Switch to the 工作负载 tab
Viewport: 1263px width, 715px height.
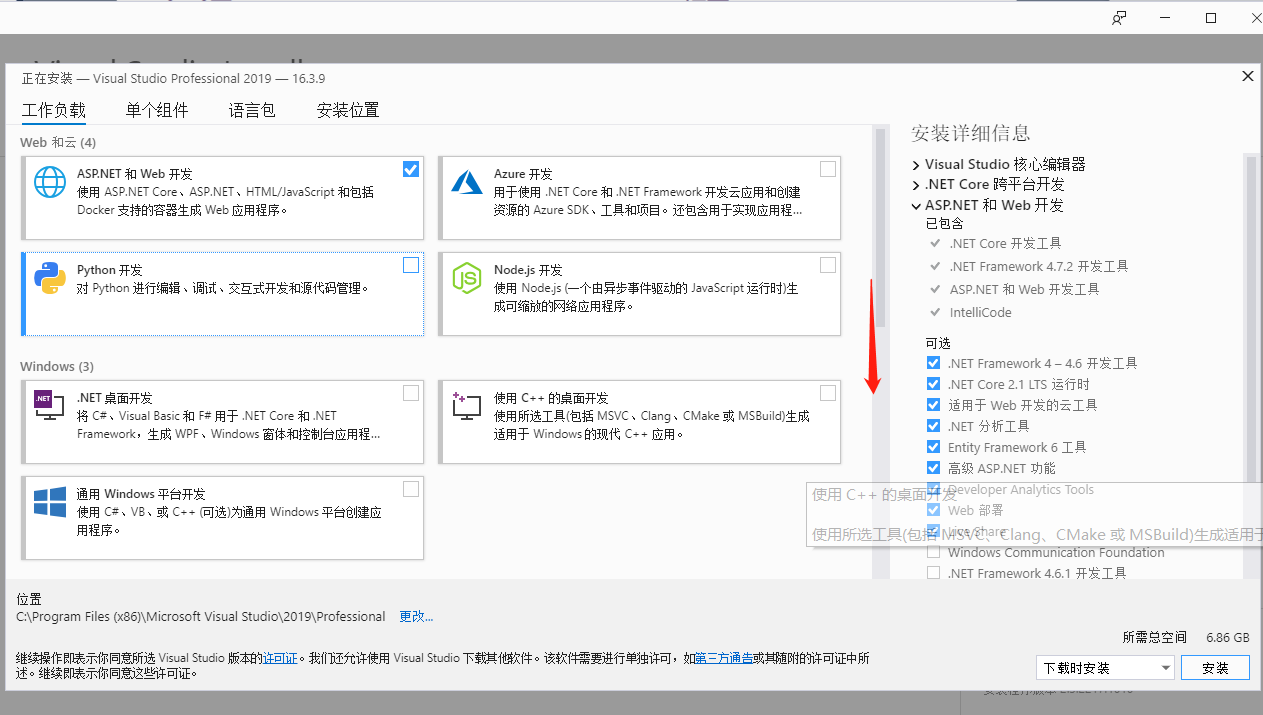(54, 110)
